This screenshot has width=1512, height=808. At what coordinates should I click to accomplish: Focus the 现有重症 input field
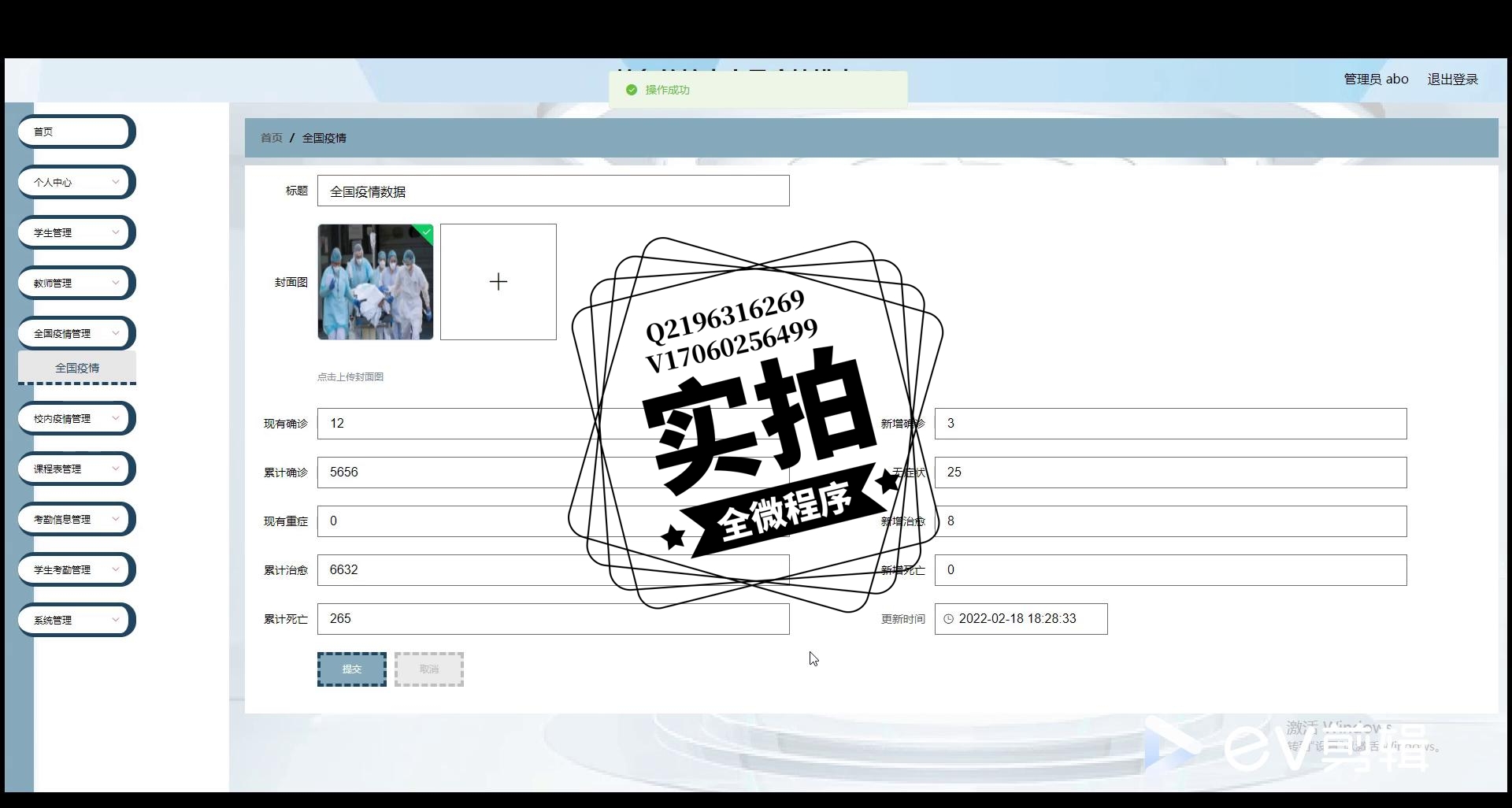(554, 521)
